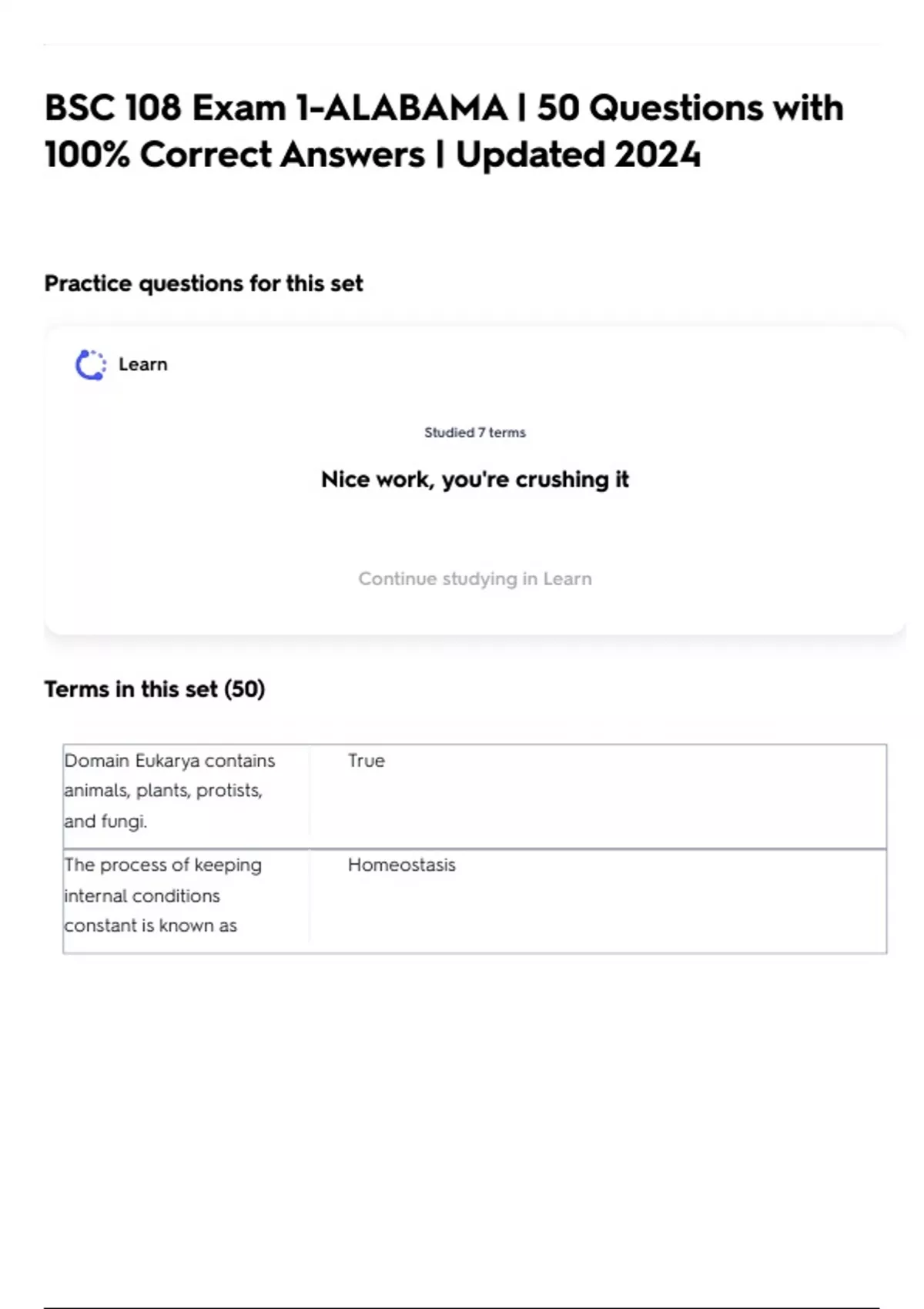Click the Learn mode circular icon

91,365
